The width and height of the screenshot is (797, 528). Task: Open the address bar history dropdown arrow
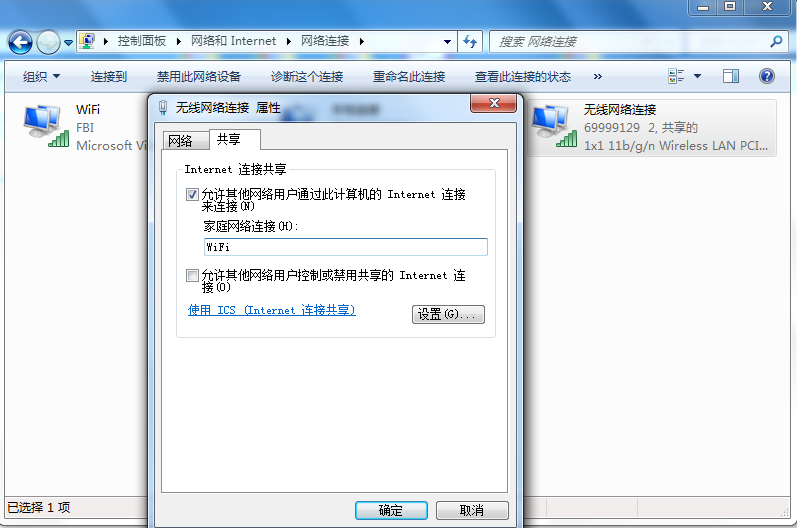click(447, 42)
